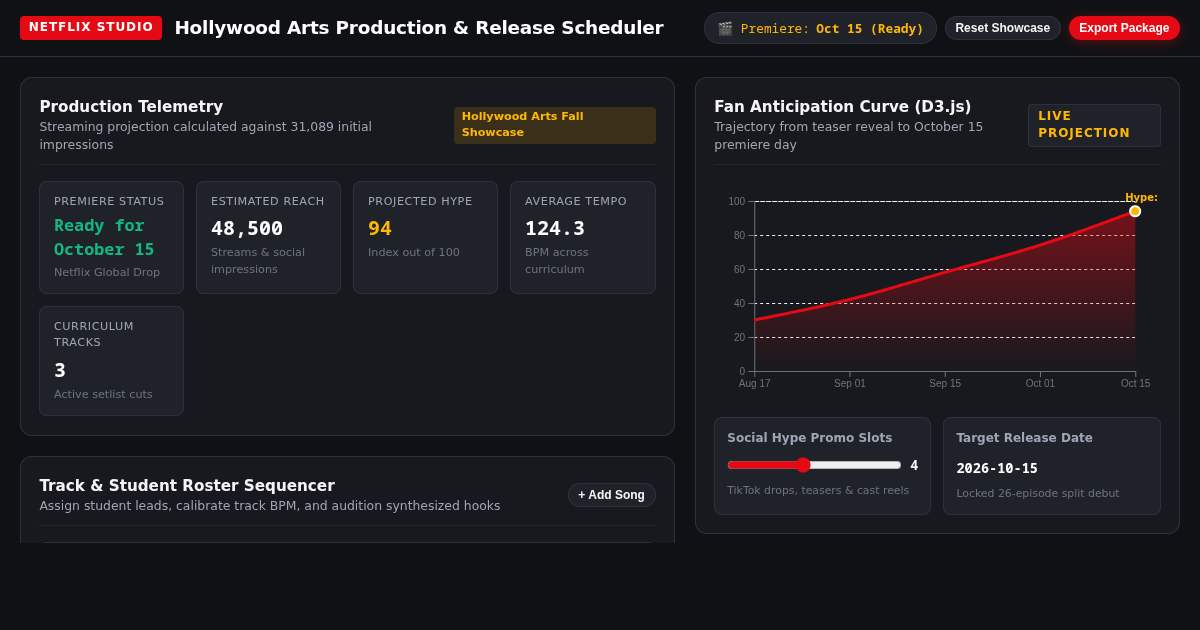
Task: Click the Oct 15 axis label
Action: [x=1135, y=384]
